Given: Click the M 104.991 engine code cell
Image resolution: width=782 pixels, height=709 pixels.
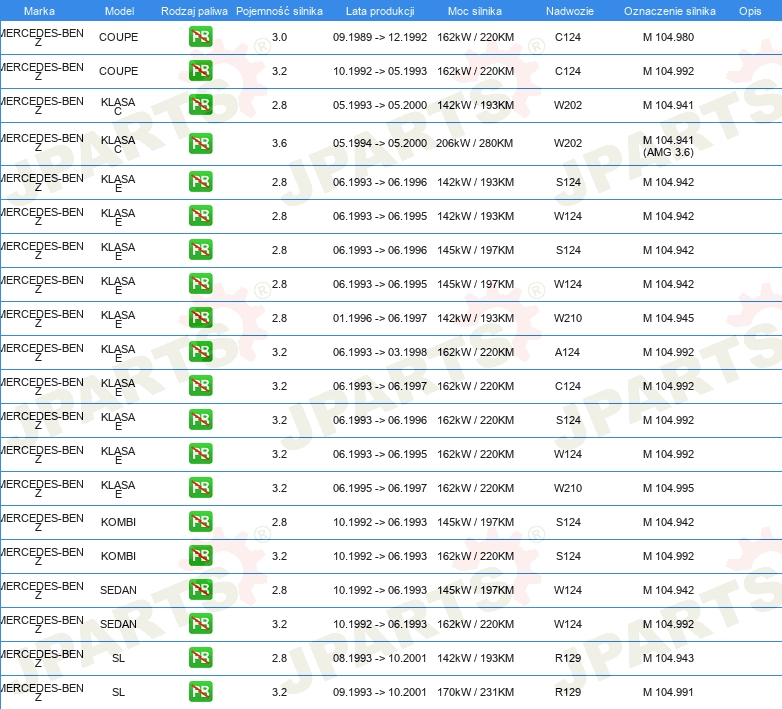Looking at the screenshot, I should coord(668,692).
